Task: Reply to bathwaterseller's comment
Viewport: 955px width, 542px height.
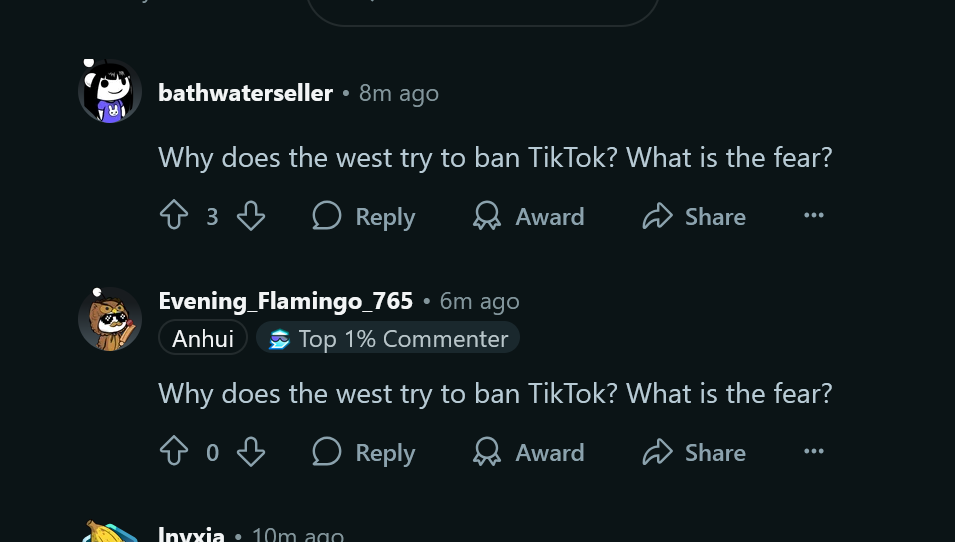Action: coord(364,216)
